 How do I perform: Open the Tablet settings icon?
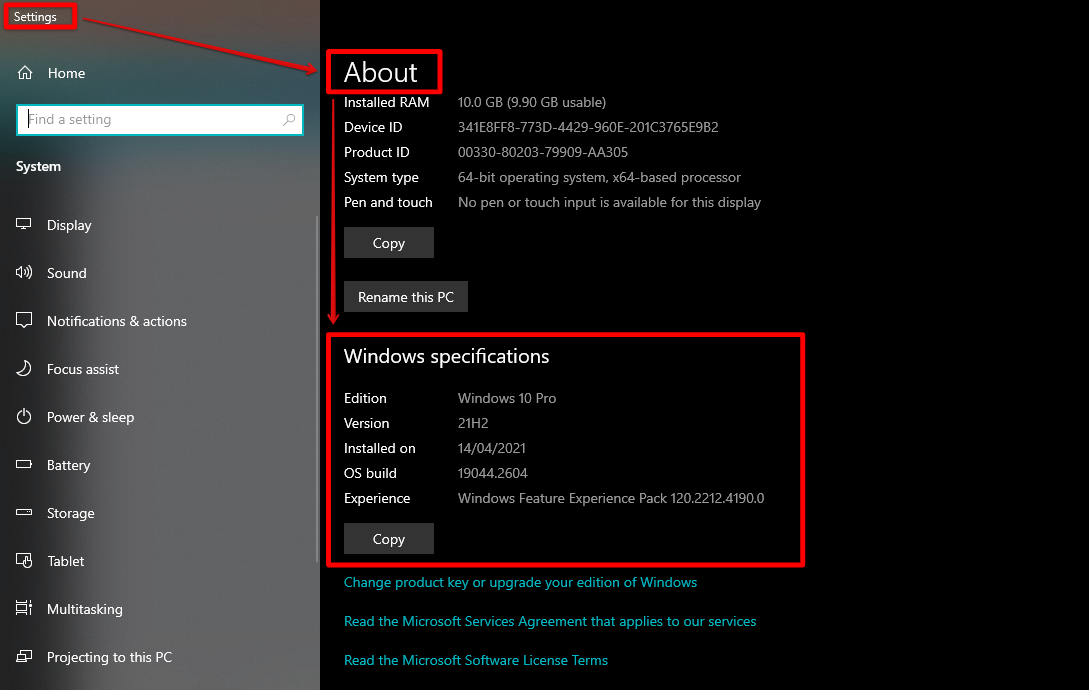(24, 560)
